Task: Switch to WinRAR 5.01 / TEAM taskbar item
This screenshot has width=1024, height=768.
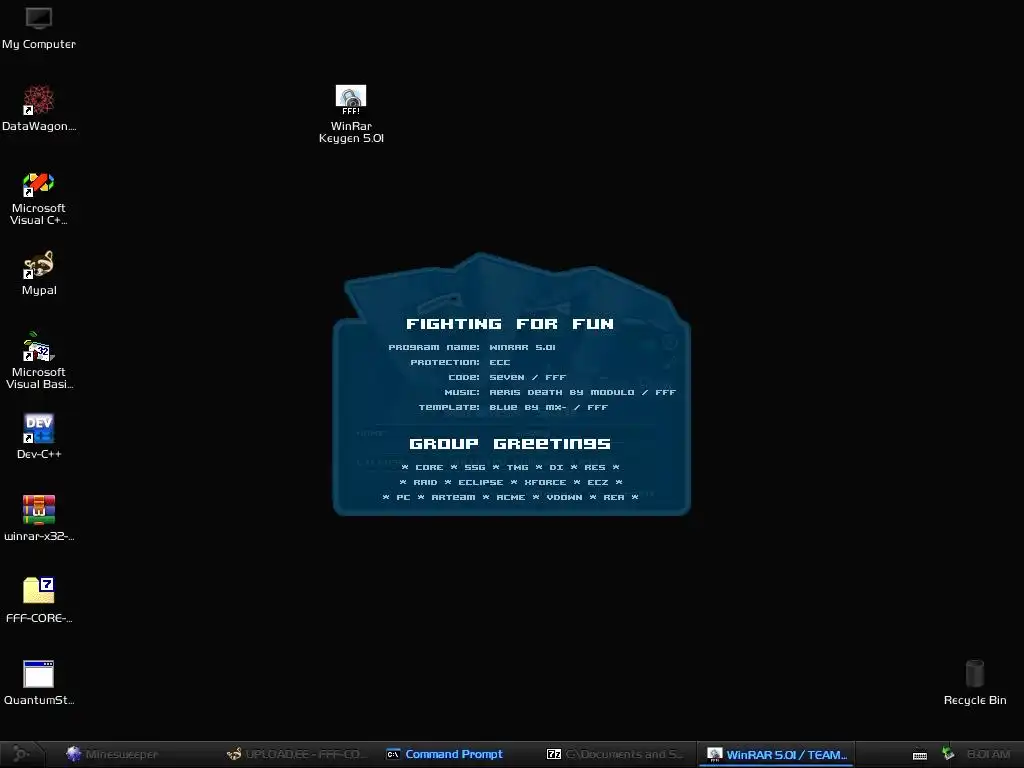Action: point(776,754)
